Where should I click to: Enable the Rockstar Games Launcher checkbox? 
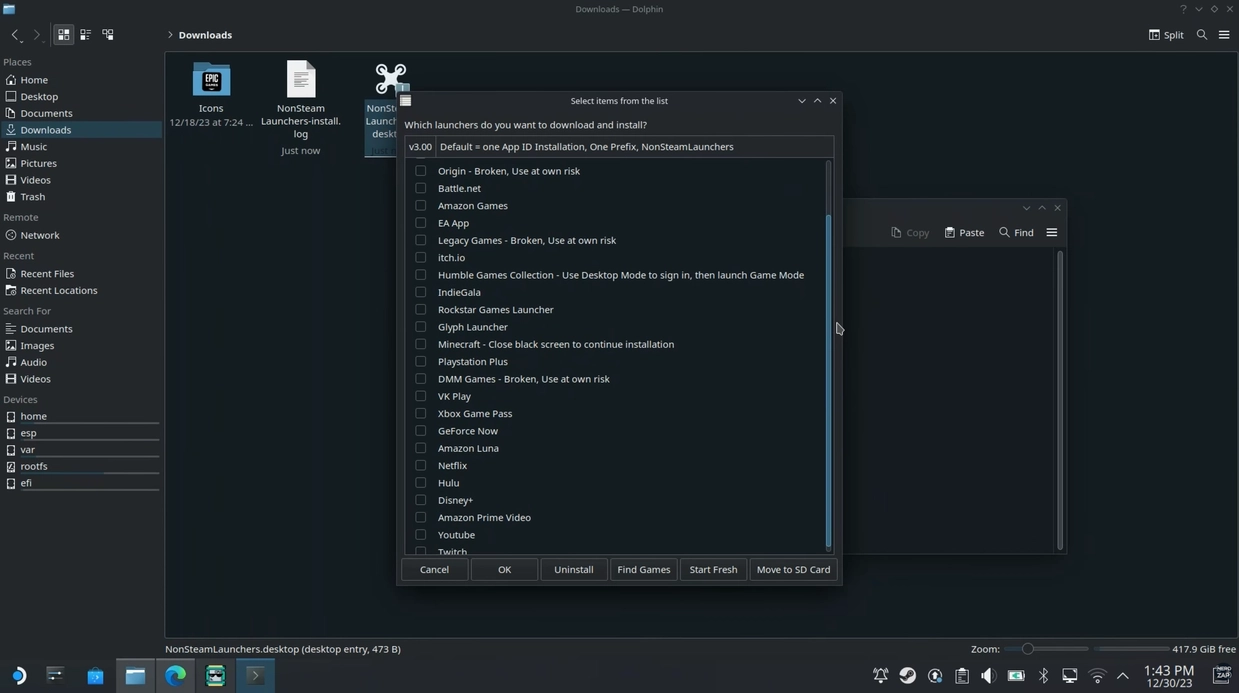click(421, 310)
